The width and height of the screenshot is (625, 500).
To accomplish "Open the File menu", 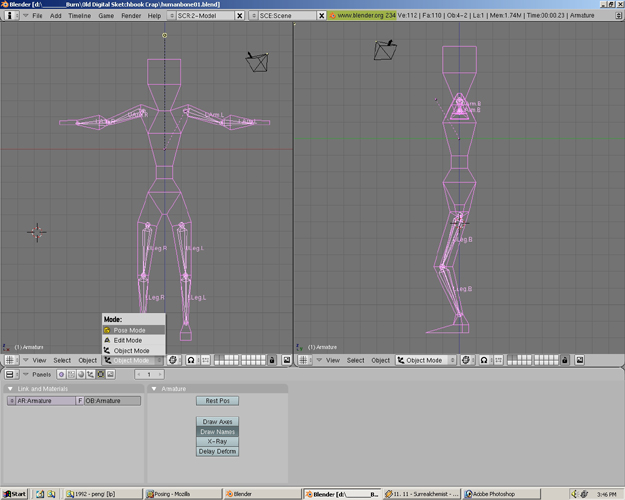I will click(37, 16).
